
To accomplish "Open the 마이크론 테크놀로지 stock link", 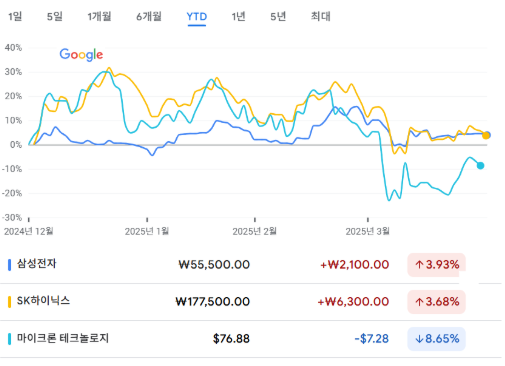I will click(x=63, y=338).
